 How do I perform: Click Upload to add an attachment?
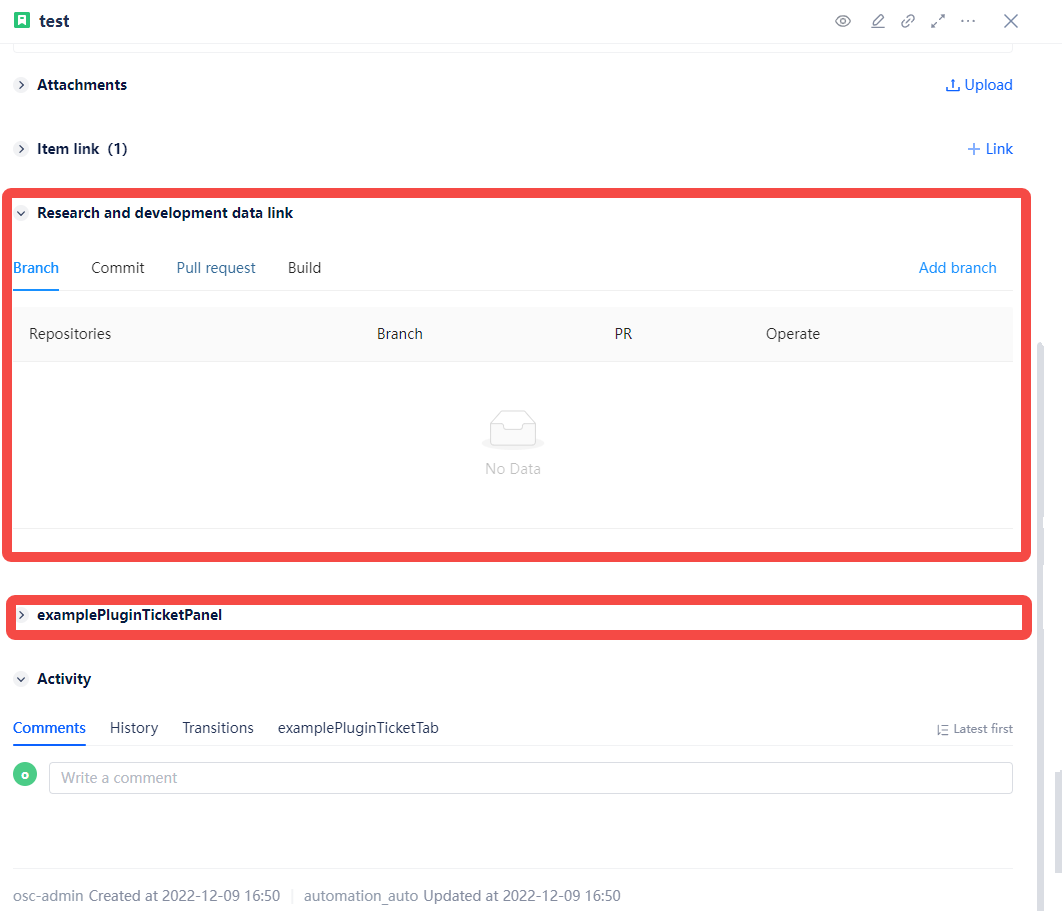point(979,85)
